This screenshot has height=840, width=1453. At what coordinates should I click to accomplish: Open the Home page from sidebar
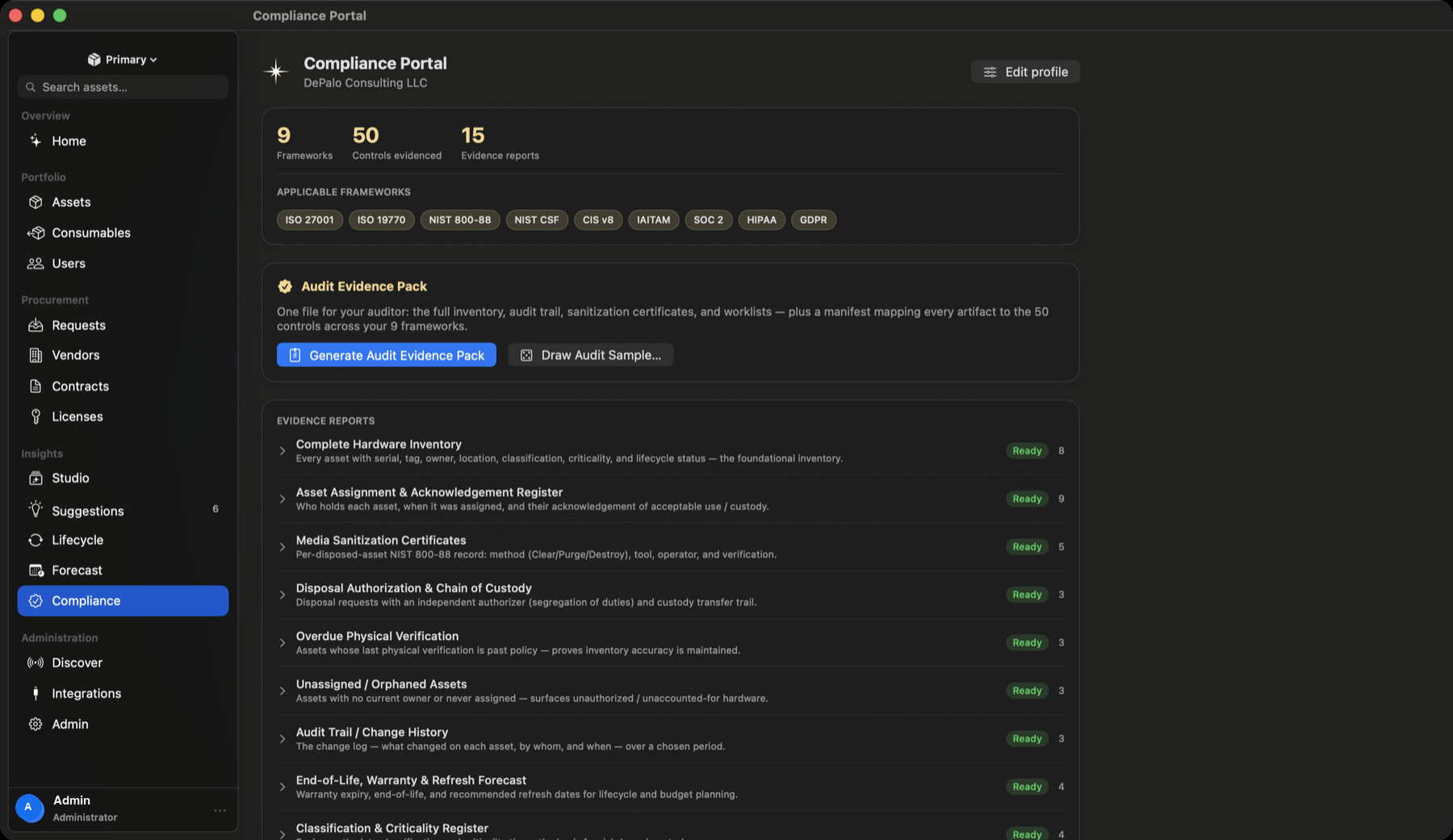[123, 140]
